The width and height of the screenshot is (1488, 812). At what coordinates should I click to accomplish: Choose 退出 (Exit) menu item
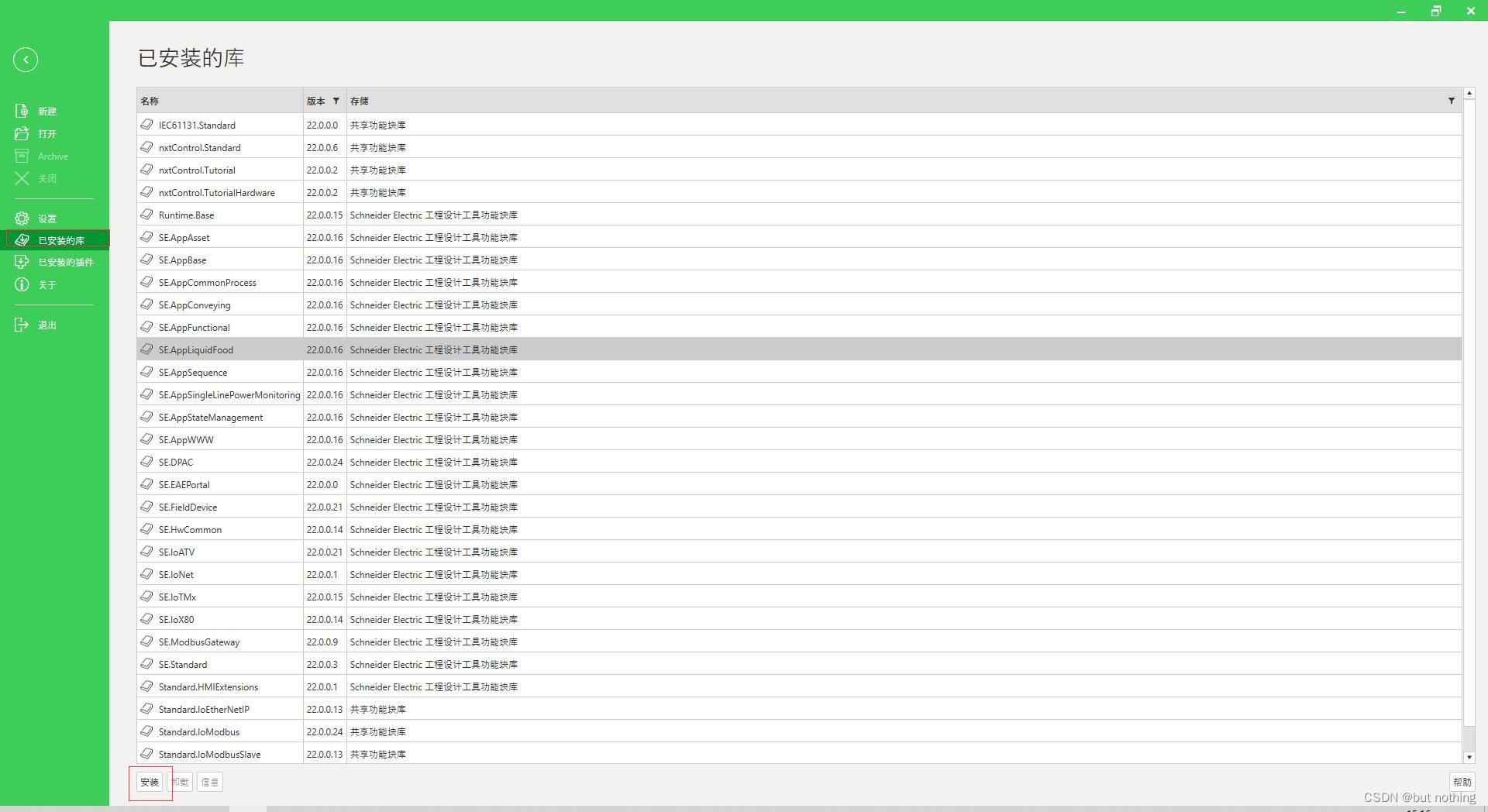tap(47, 325)
